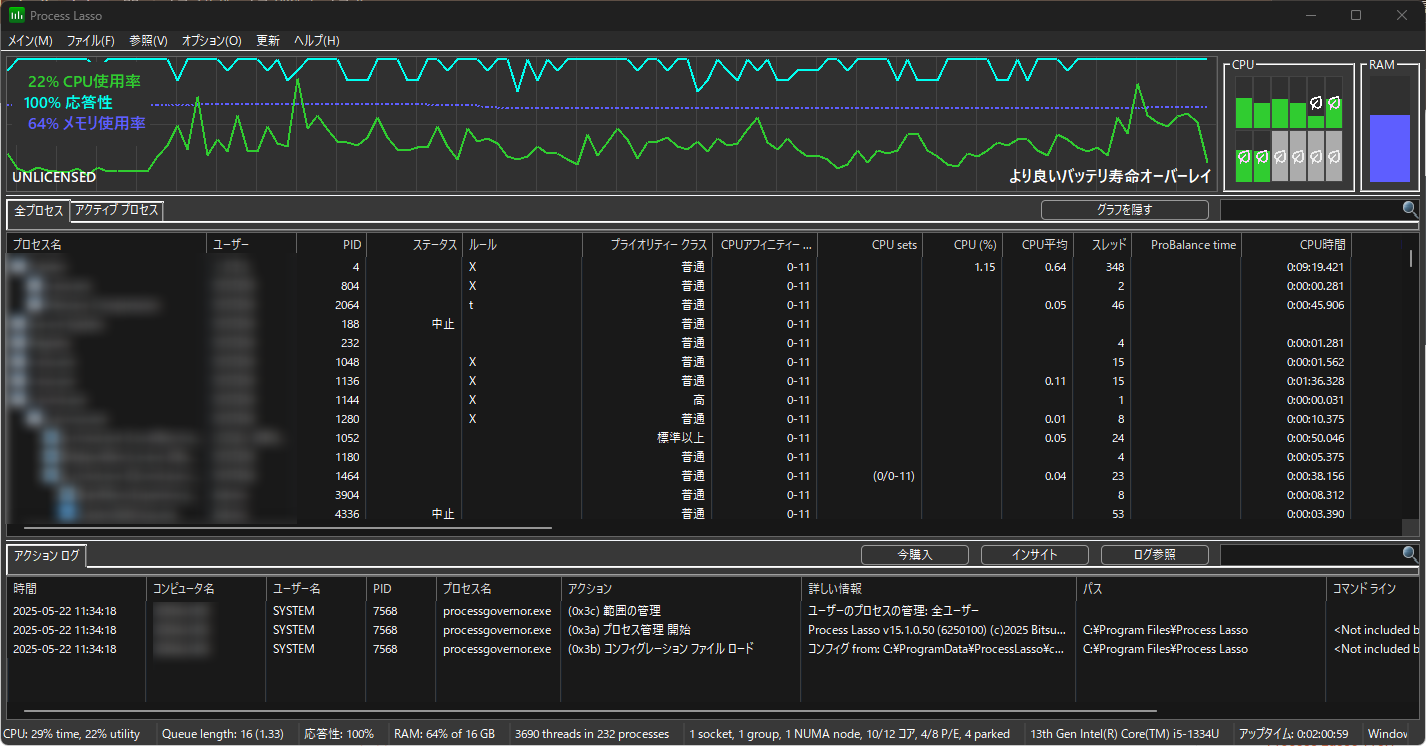Open the オプション(O) menu
This screenshot has width=1426, height=746.
point(211,41)
